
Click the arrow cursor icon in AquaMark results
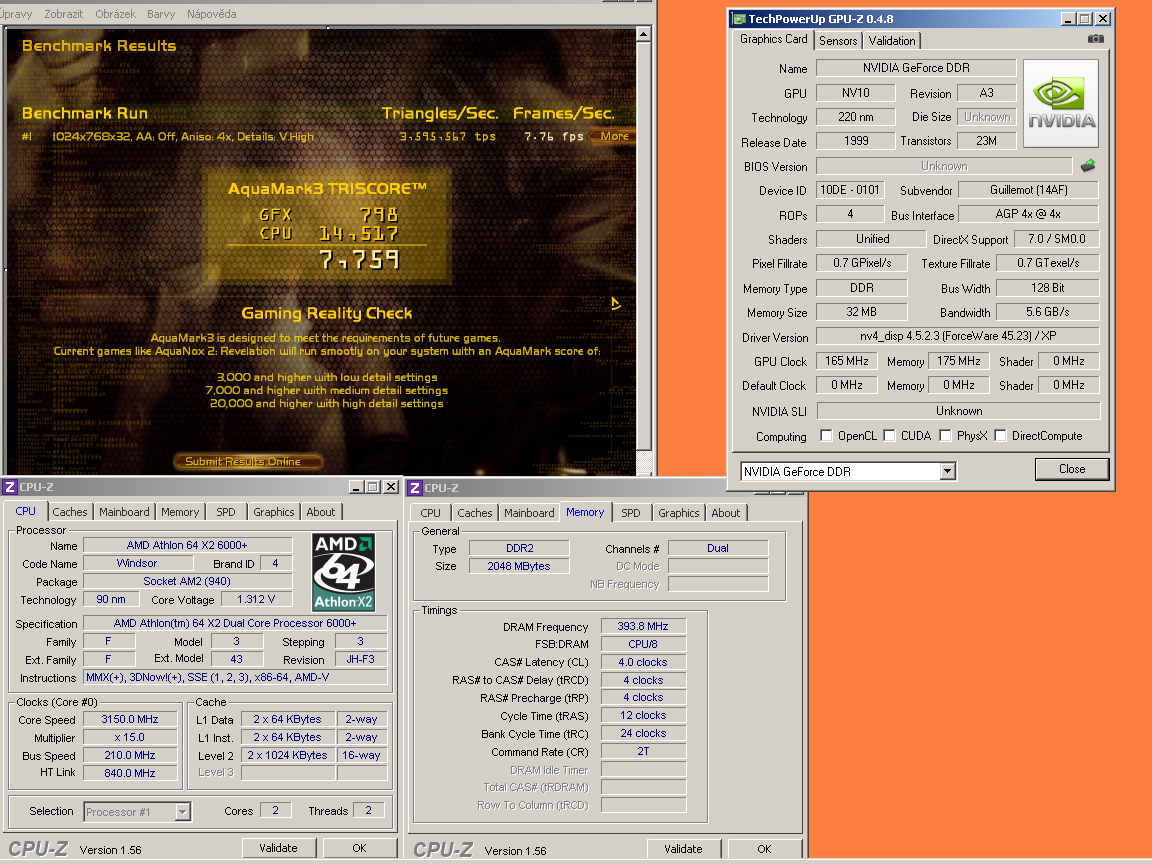[616, 303]
